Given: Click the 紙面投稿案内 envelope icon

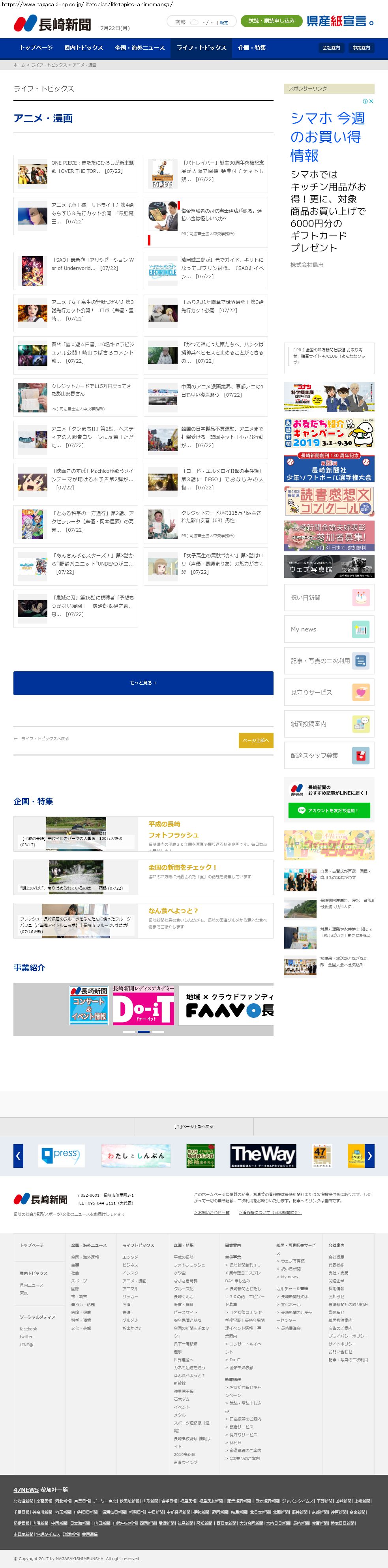Looking at the screenshot, I should click(361, 724).
